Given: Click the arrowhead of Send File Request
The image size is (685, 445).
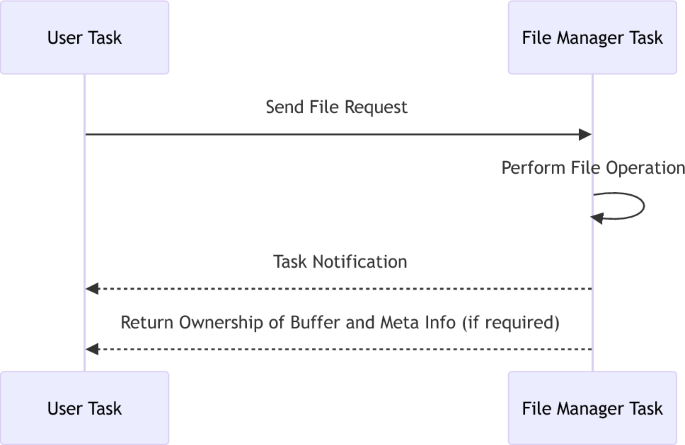Looking at the screenshot, I should [x=586, y=134].
